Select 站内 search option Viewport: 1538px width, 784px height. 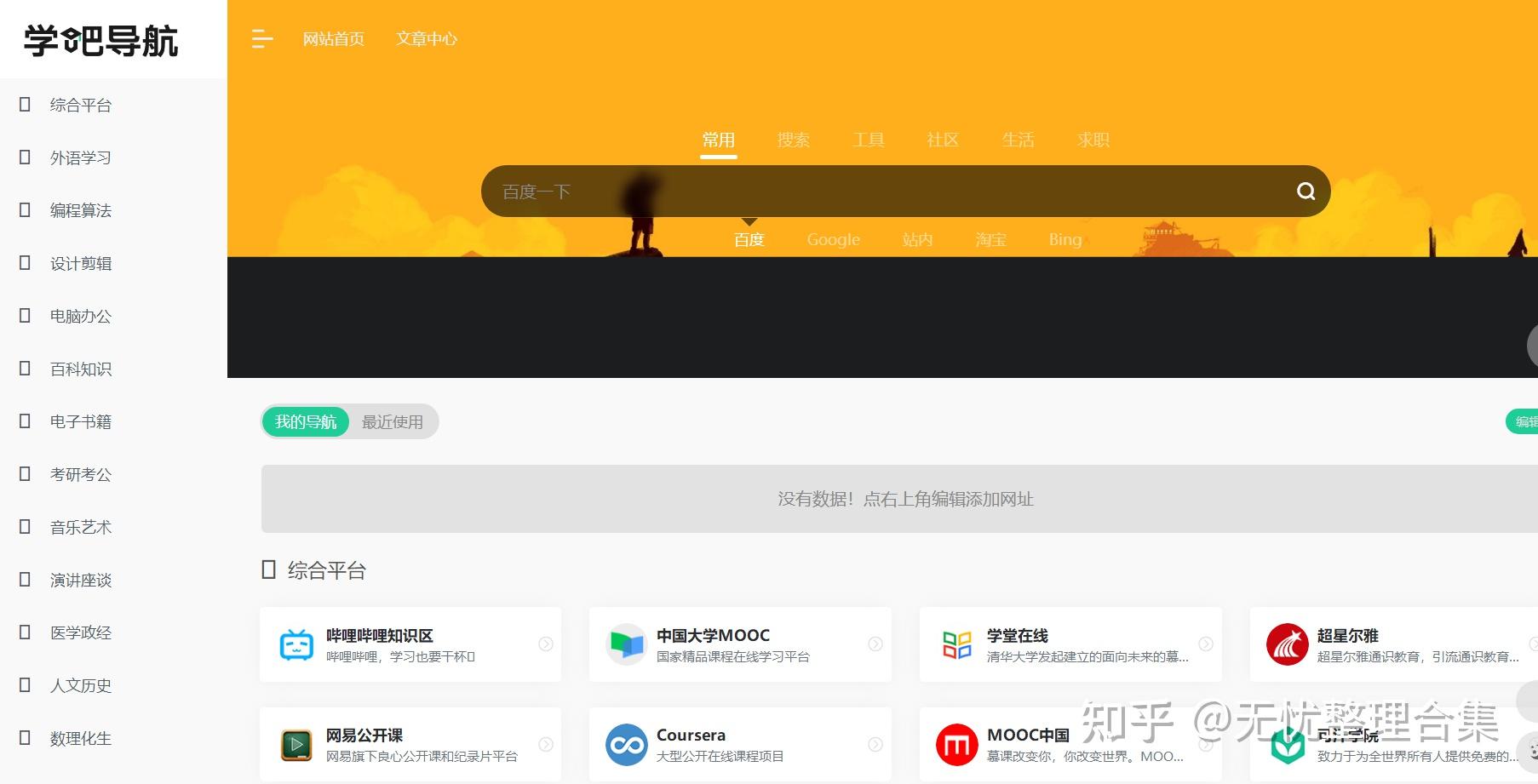click(x=917, y=240)
